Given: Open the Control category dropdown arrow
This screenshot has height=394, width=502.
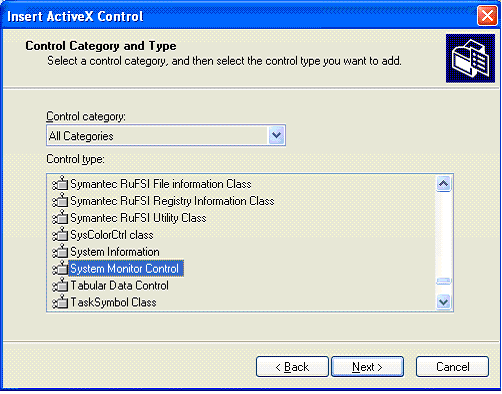Looking at the screenshot, I should [x=276, y=135].
